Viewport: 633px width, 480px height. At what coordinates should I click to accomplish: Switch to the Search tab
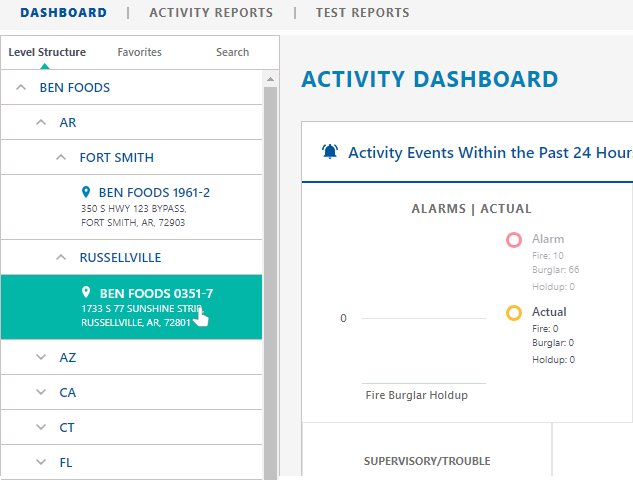(x=232, y=52)
